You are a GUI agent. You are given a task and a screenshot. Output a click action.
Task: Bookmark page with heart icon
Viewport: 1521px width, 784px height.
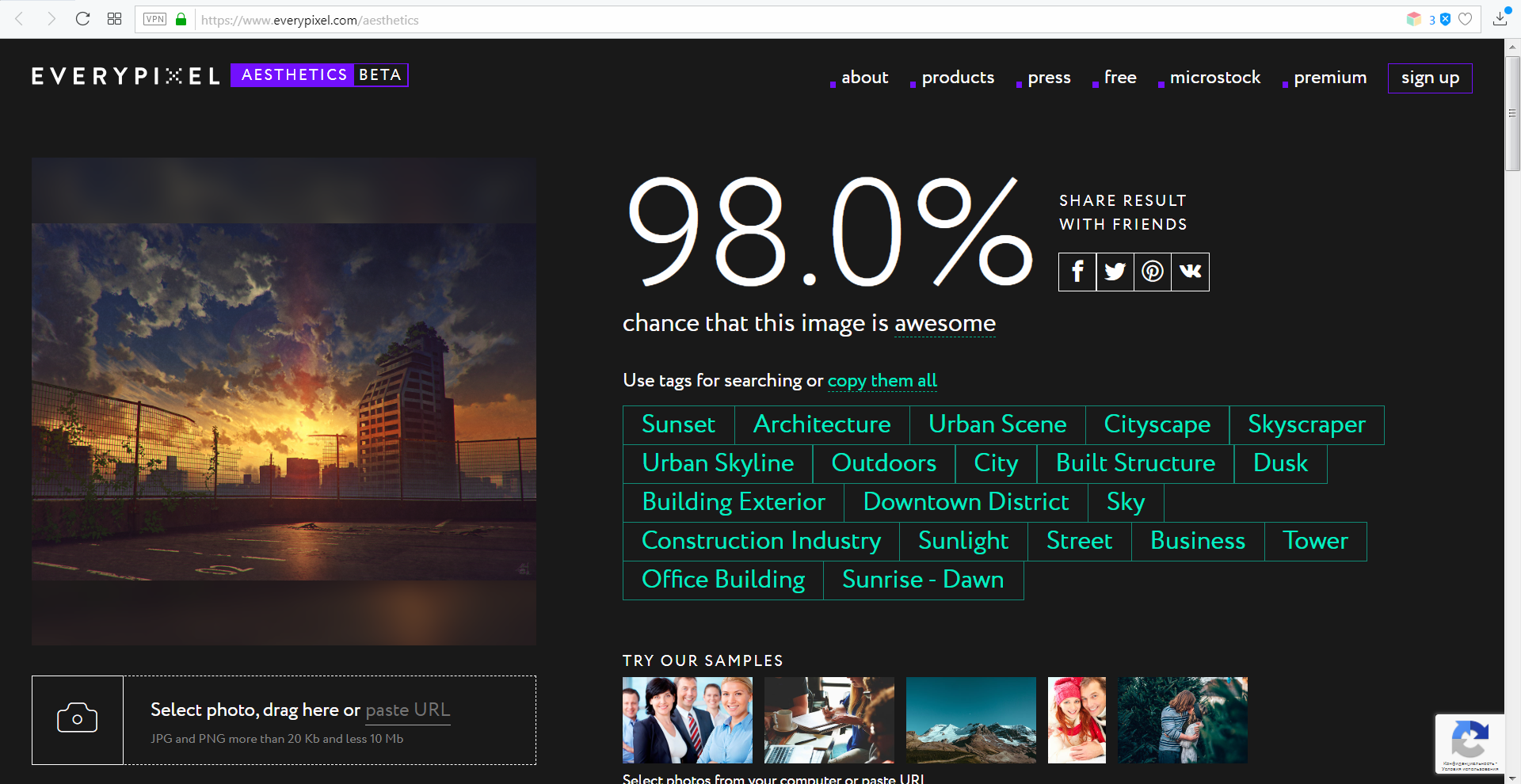(1466, 19)
